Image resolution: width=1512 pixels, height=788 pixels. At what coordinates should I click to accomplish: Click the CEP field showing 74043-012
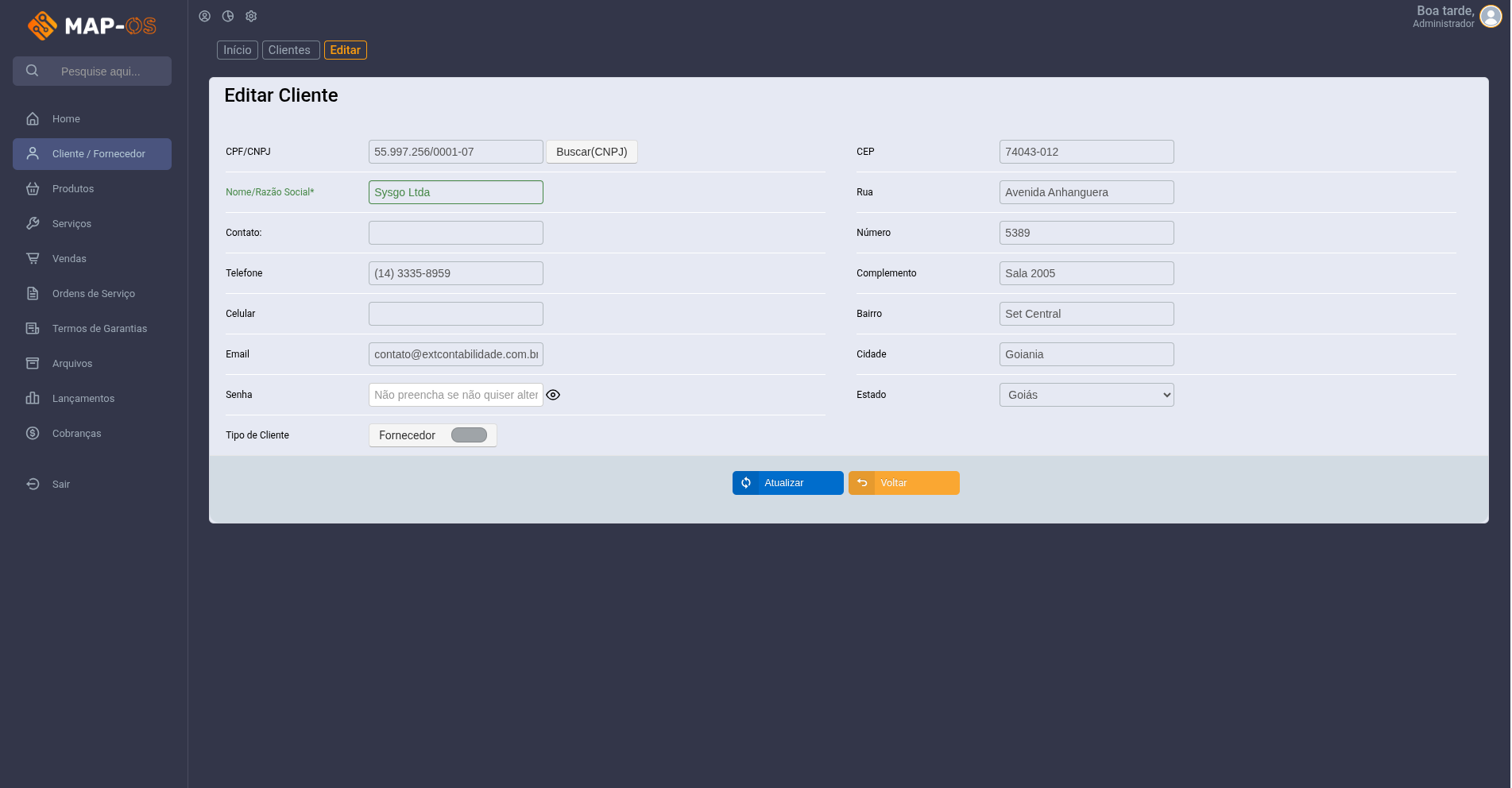pyautogui.click(x=1086, y=152)
